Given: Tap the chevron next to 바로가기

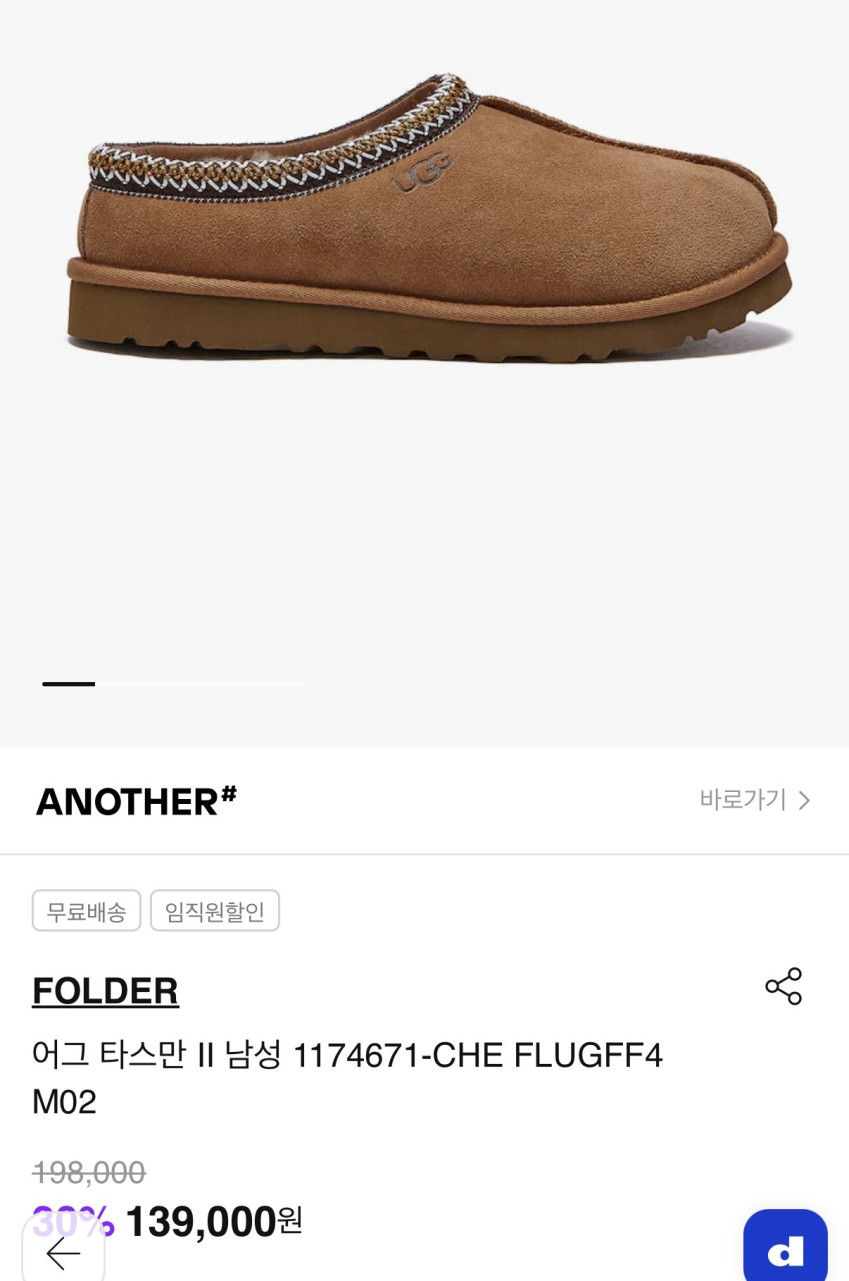Looking at the screenshot, I should click(804, 801).
